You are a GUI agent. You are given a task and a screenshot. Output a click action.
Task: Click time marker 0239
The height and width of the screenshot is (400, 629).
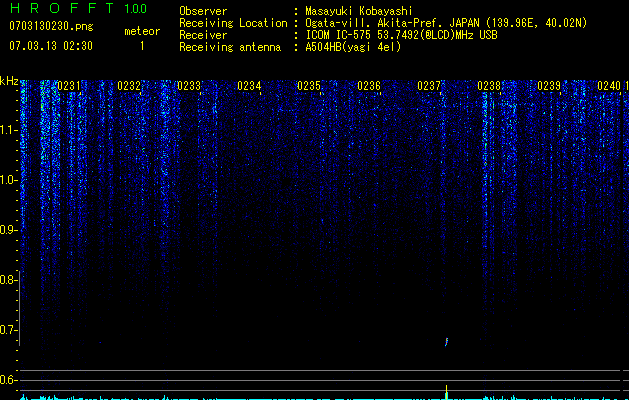coord(549,86)
